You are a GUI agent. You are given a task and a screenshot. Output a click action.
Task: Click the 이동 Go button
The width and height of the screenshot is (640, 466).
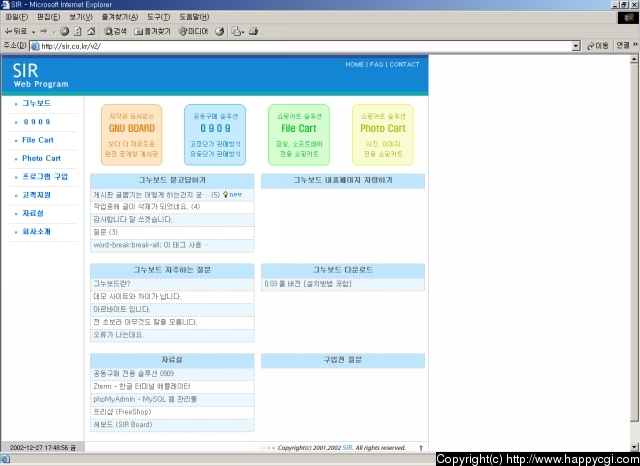click(x=597, y=46)
